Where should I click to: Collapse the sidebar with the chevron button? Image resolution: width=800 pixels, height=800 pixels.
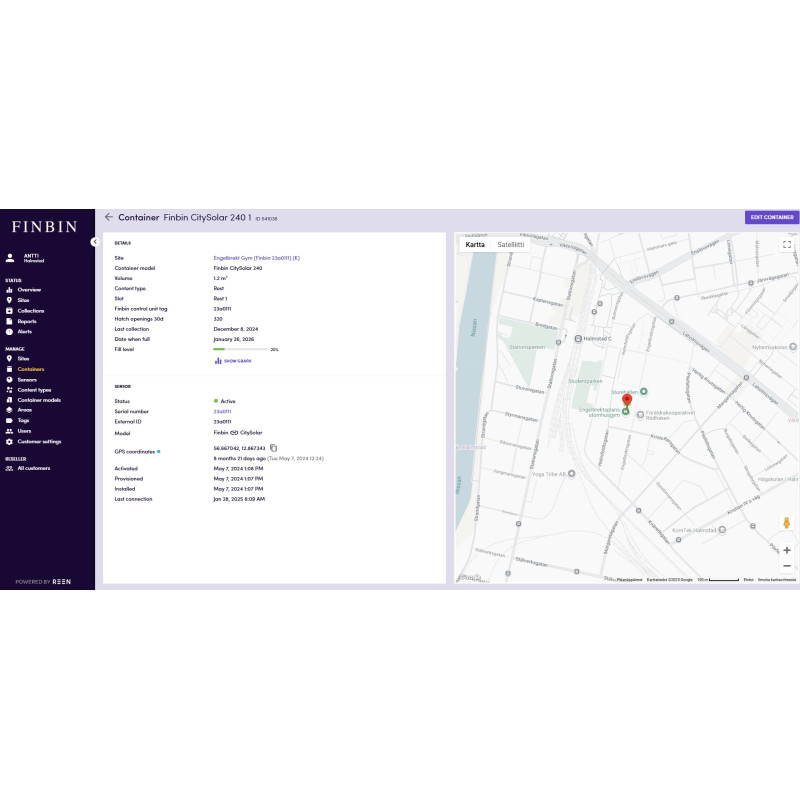94,242
